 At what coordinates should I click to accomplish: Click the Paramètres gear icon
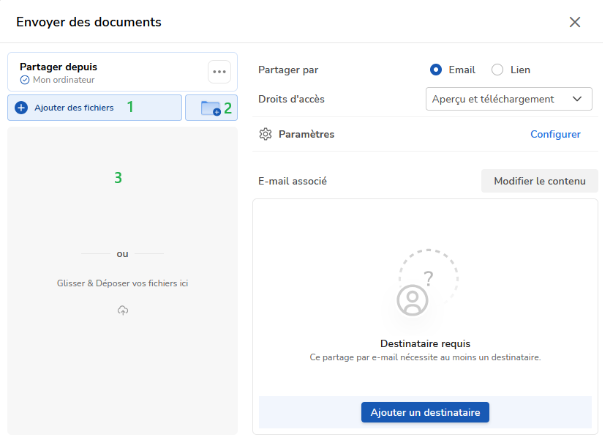(x=265, y=134)
